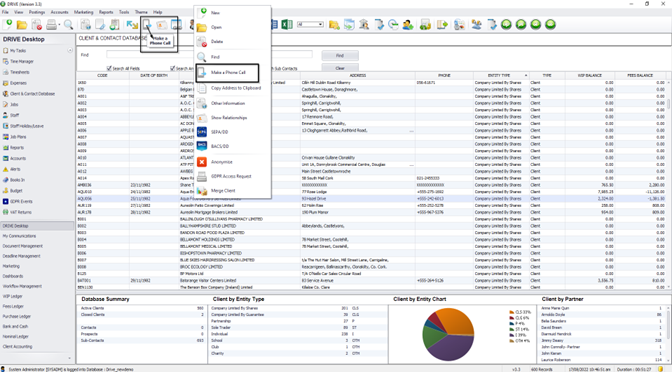Screen dimensions: 672x372
Task: Open Staff Holiday/Leave in sidebar
Action: 27,126
